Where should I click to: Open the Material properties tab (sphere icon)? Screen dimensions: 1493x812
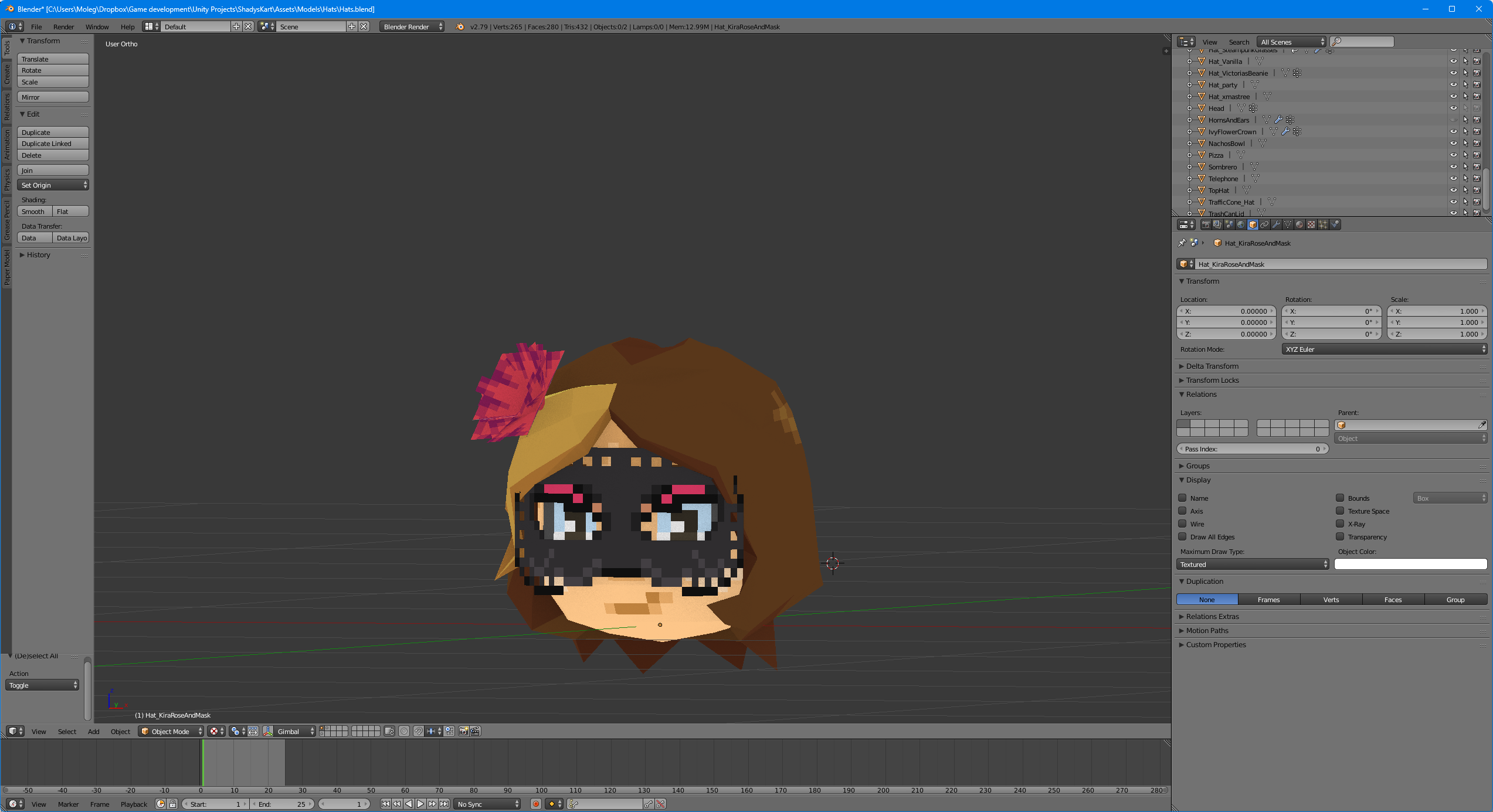click(1299, 225)
